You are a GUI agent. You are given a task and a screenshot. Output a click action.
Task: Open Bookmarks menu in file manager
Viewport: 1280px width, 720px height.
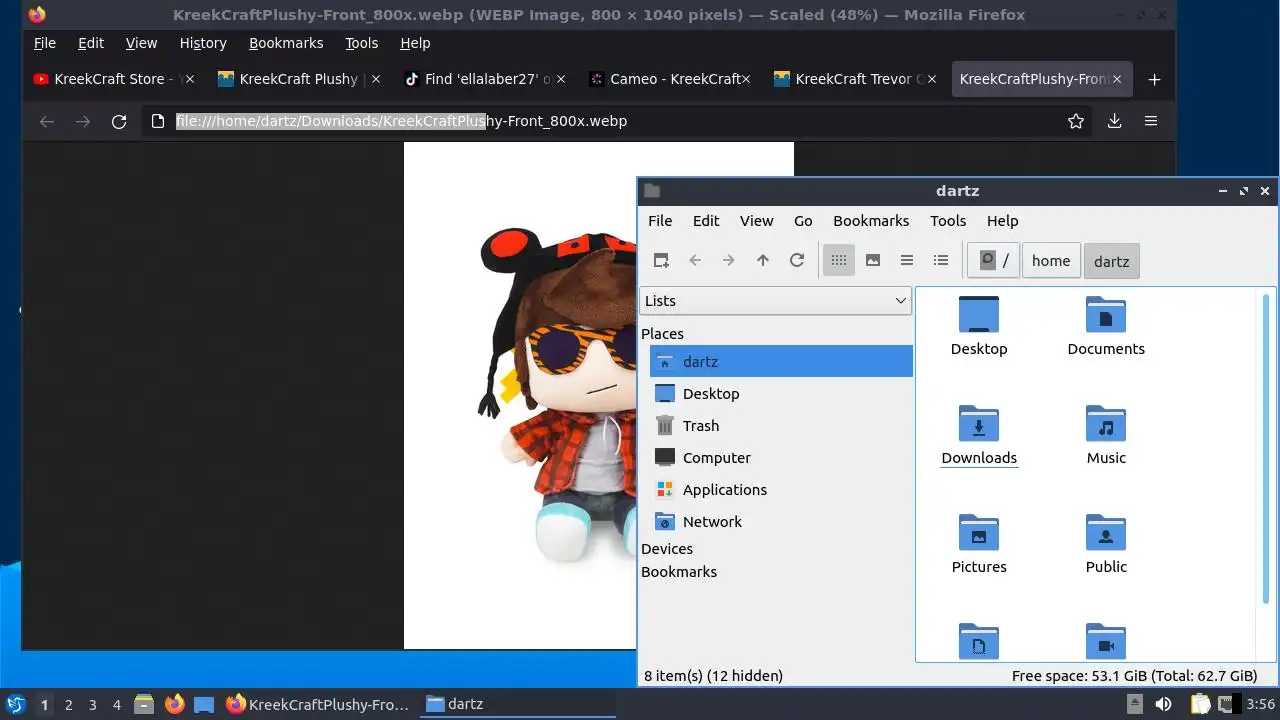pyautogui.click(x=871, y=221)
